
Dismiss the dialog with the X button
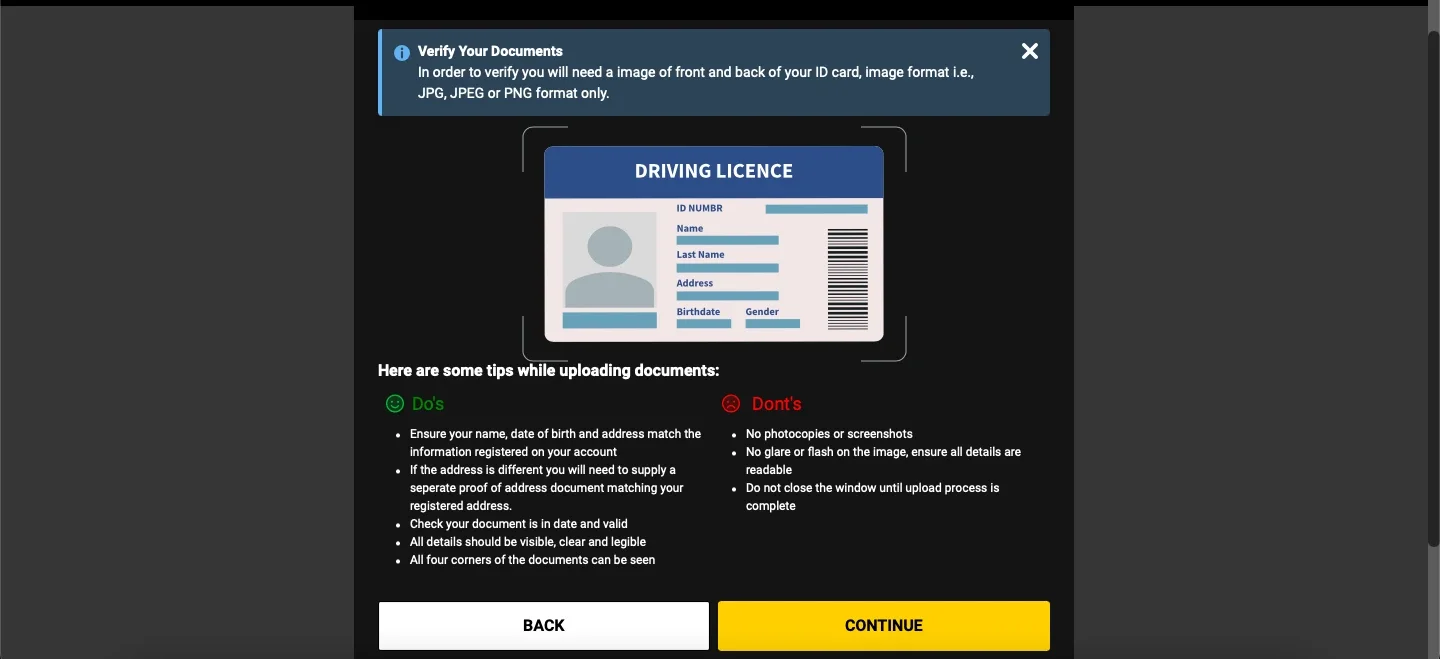coord(1029,51)
